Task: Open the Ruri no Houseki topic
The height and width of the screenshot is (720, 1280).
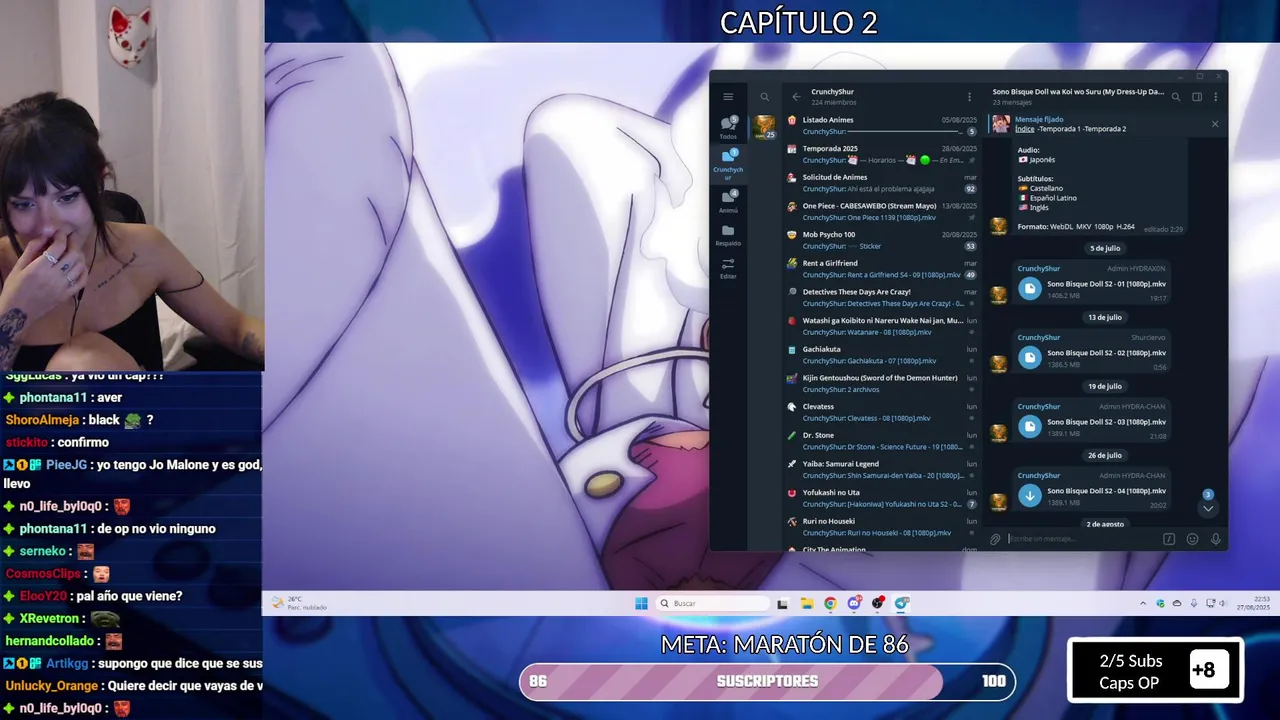Action: coord(882,527)
